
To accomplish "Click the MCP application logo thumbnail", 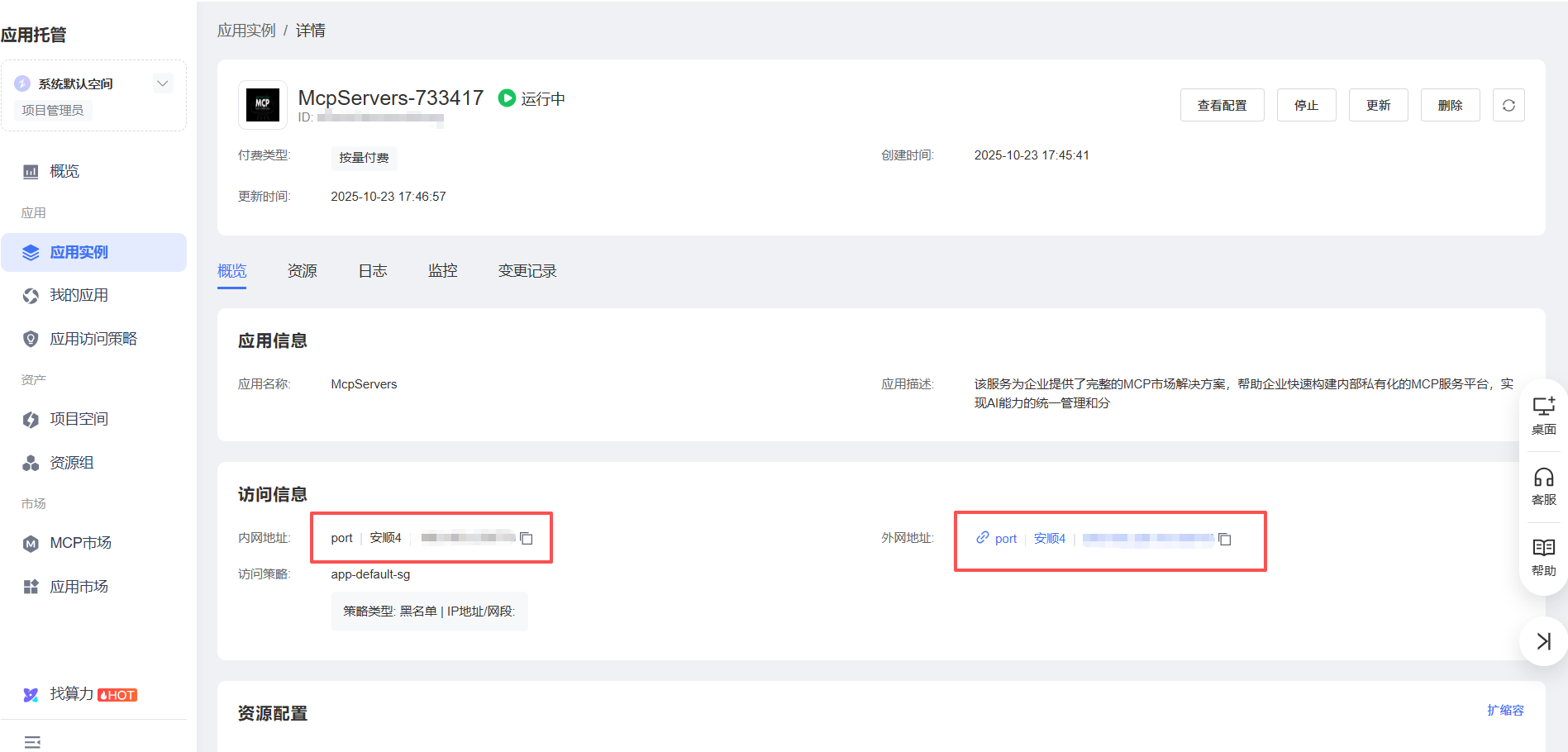I will (263, 105).
